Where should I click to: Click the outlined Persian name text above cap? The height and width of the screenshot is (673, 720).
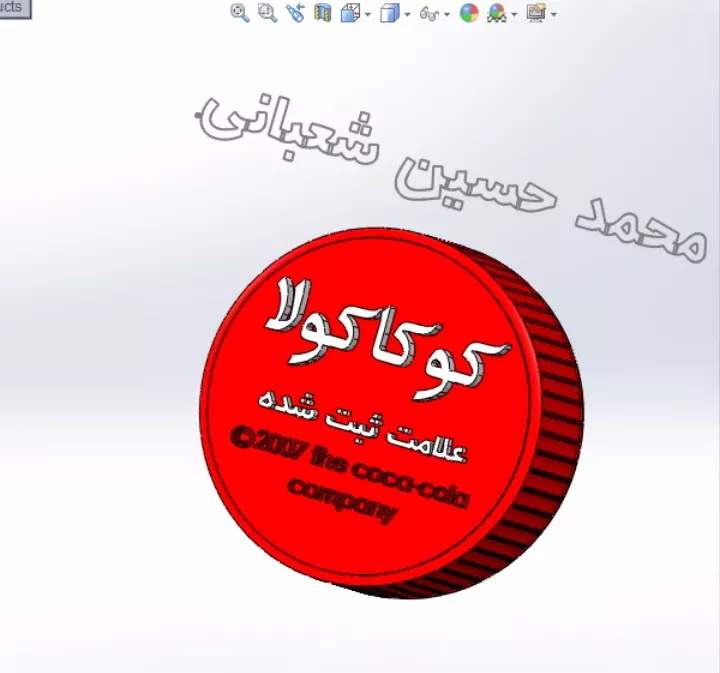pyautogui.click(x=450, y=175)
